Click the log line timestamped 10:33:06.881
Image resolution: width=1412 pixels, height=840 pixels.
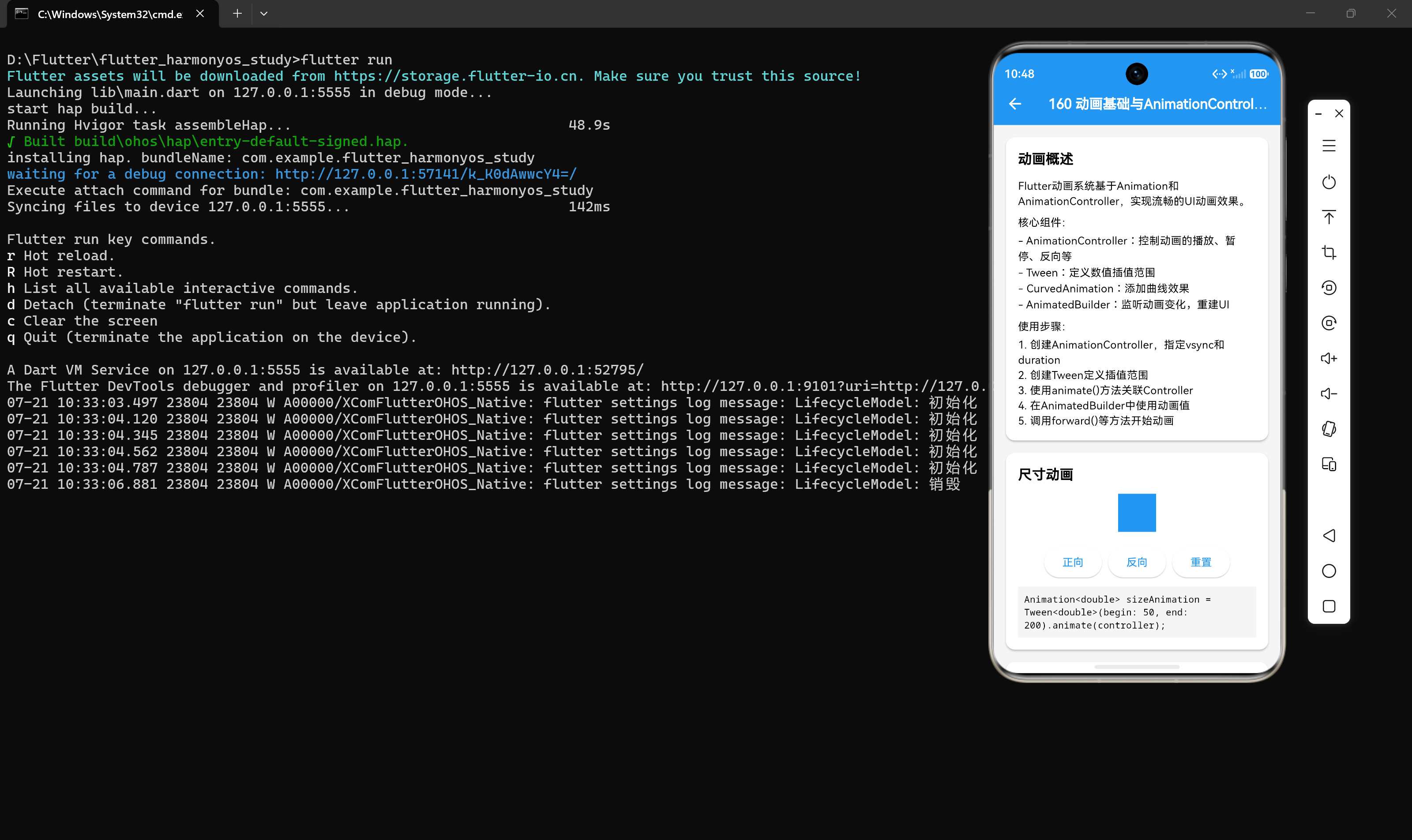click(484, 484)
